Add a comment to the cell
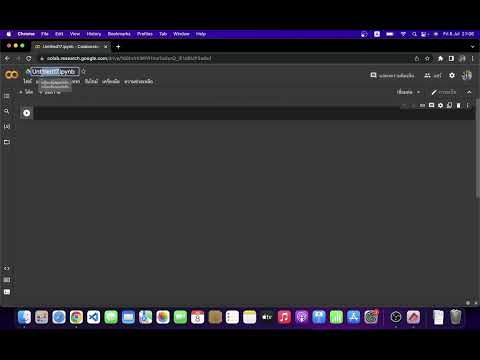 tap(431, 105)
